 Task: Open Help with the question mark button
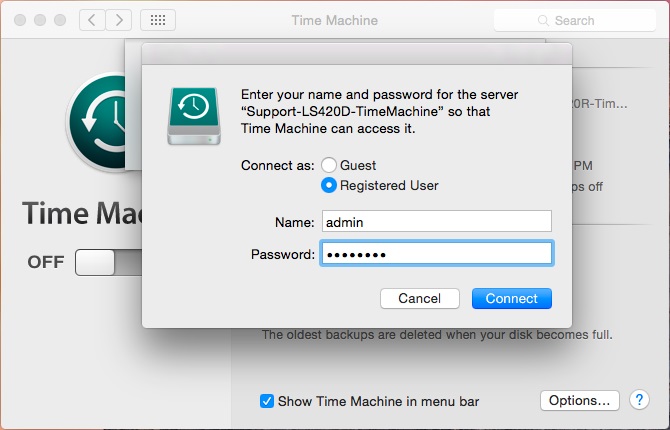coord(640,401)
